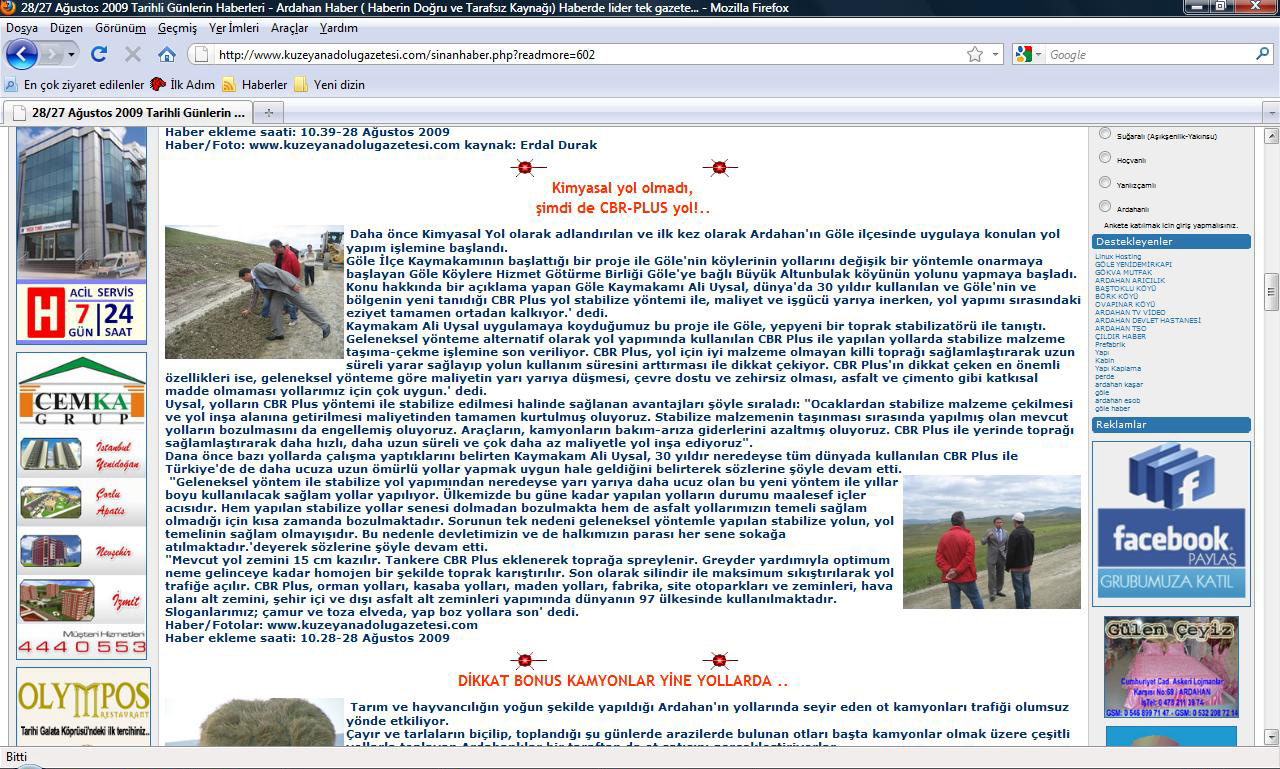Click the stop loading X icon

pyautogui.click(x=132, y=54)
